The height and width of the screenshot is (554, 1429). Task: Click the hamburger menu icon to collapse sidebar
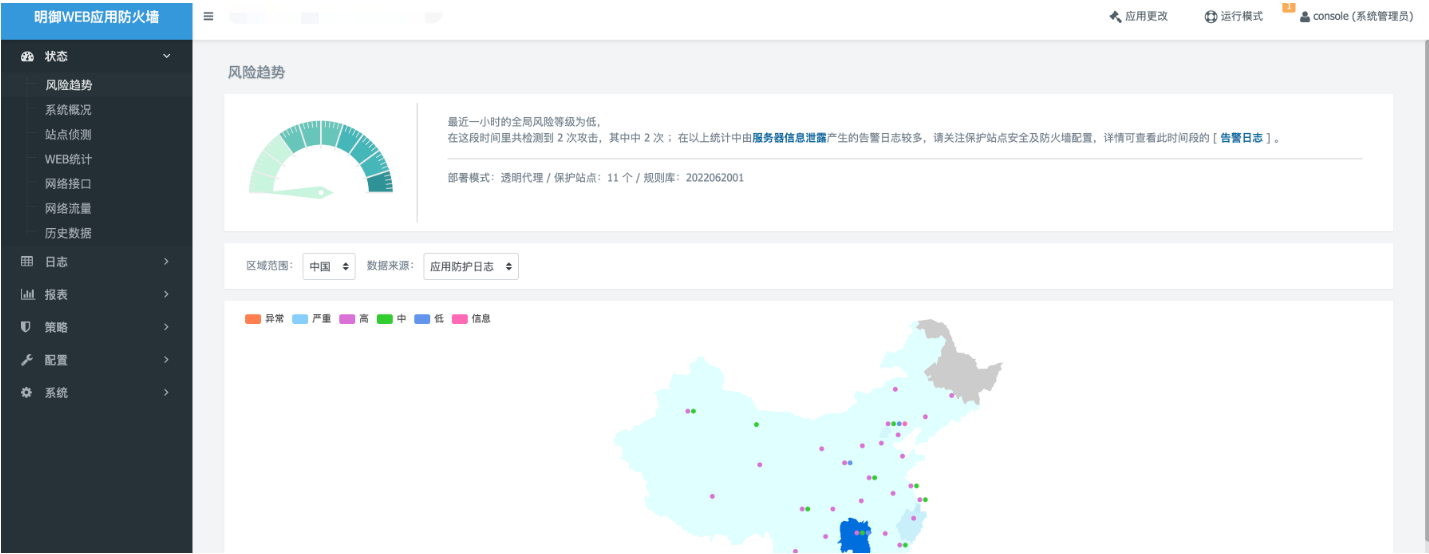click(208, 16)
